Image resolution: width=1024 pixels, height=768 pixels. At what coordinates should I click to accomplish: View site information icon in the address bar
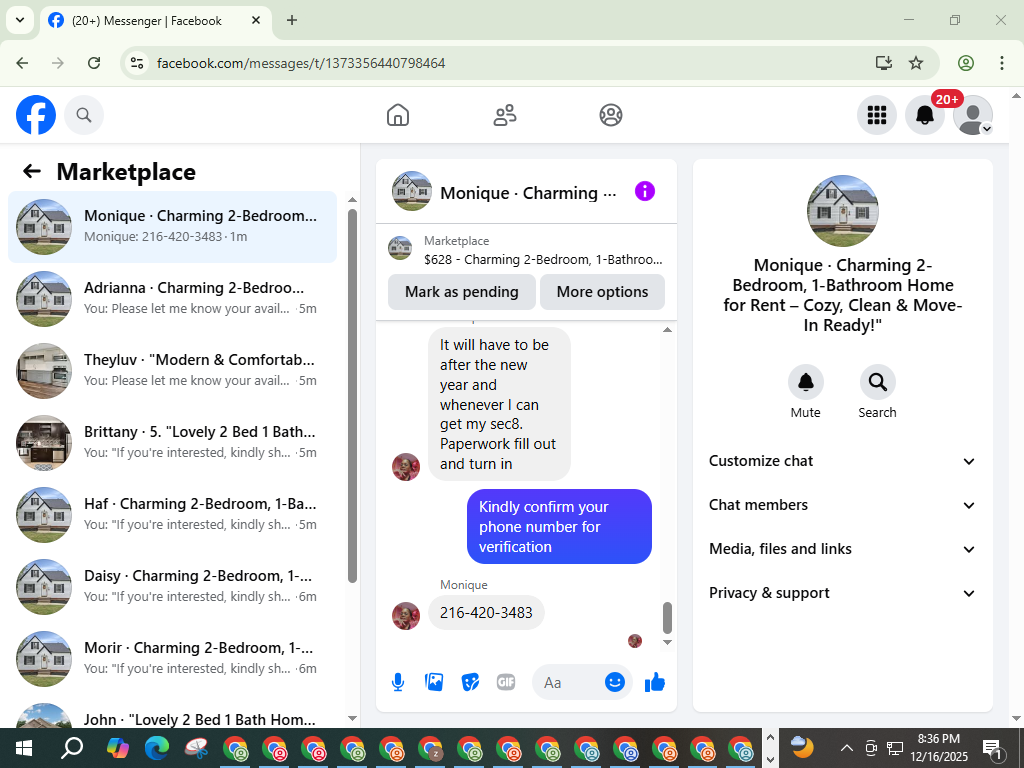[137, 63]
